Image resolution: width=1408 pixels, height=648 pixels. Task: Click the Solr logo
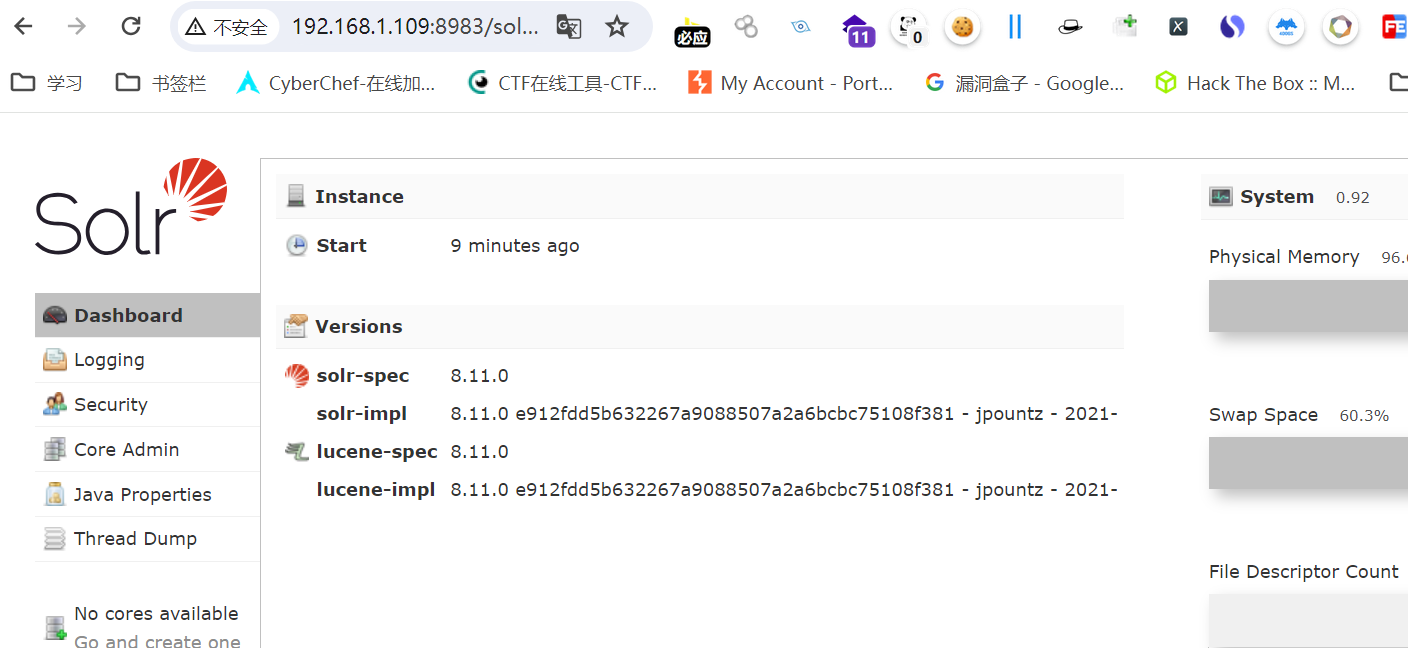click(x=131, y=207)
